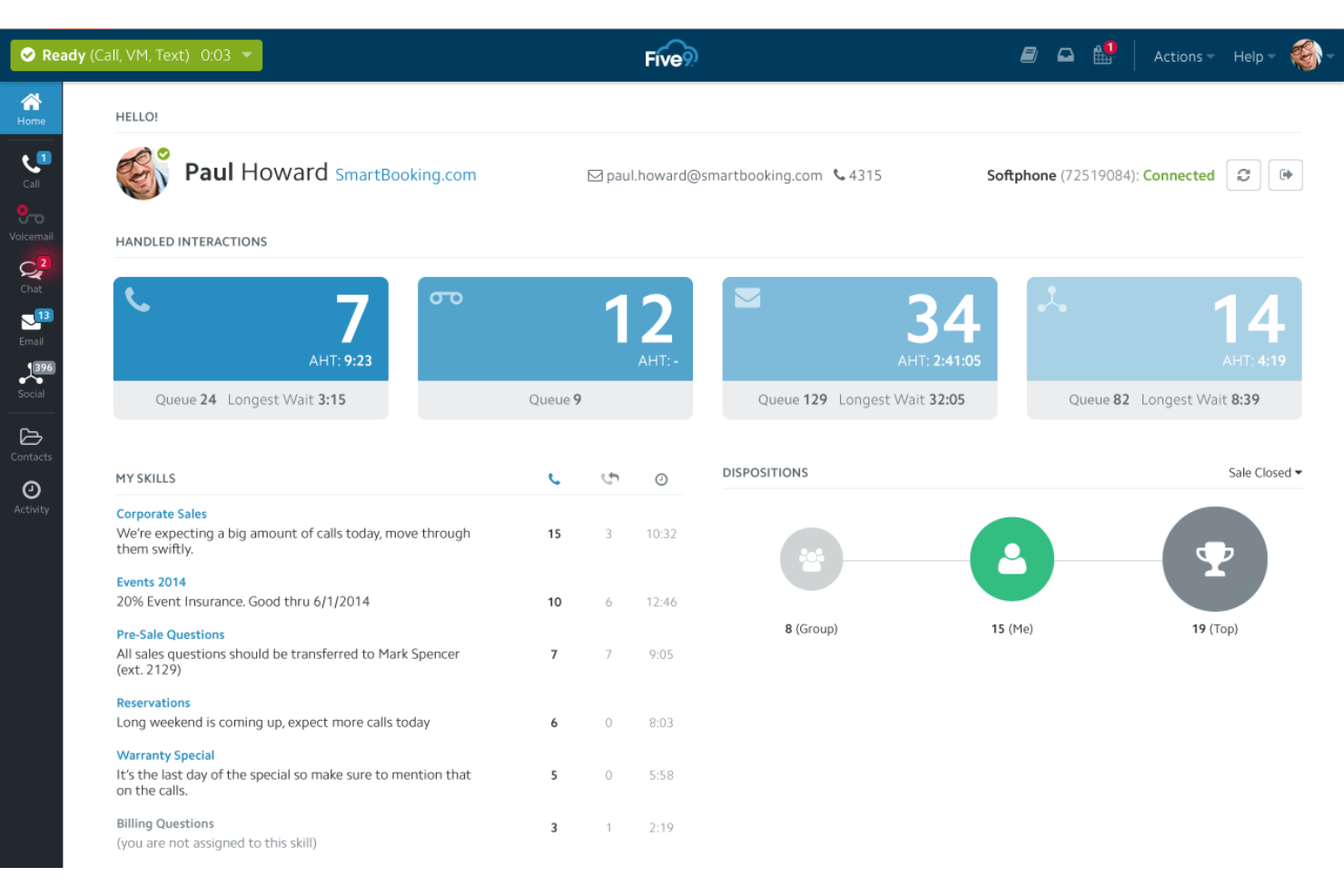Open the Corporate Sales skill

161,513
